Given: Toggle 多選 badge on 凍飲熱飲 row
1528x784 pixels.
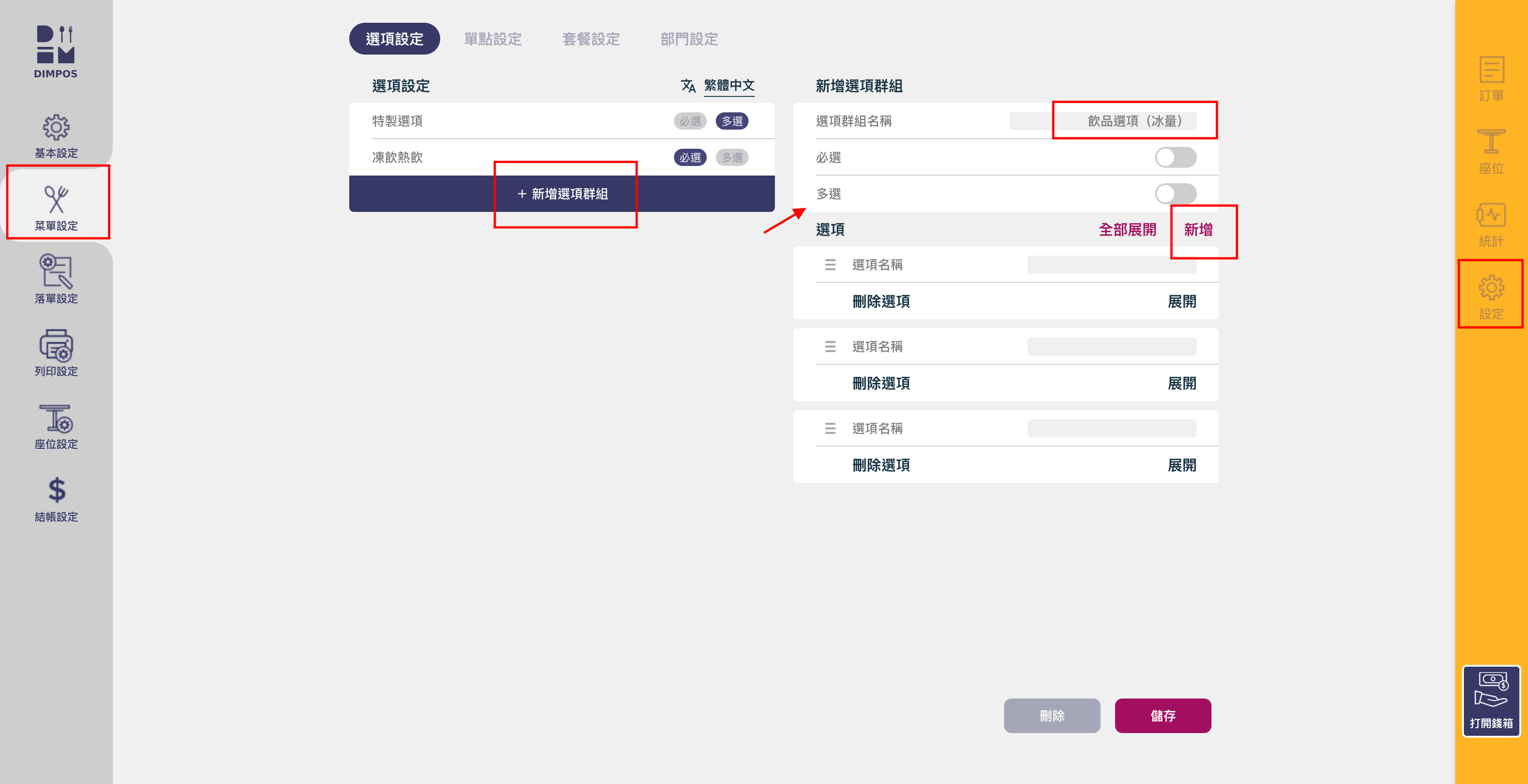Looking at the screenshot, I should click(x=731, y=158).
